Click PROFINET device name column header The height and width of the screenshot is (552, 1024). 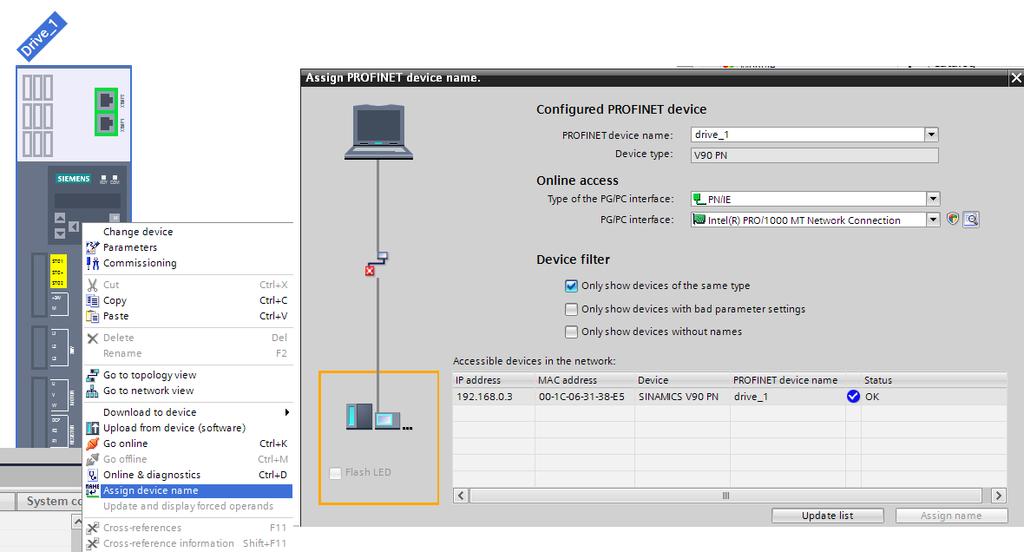(x=788, y=380)
